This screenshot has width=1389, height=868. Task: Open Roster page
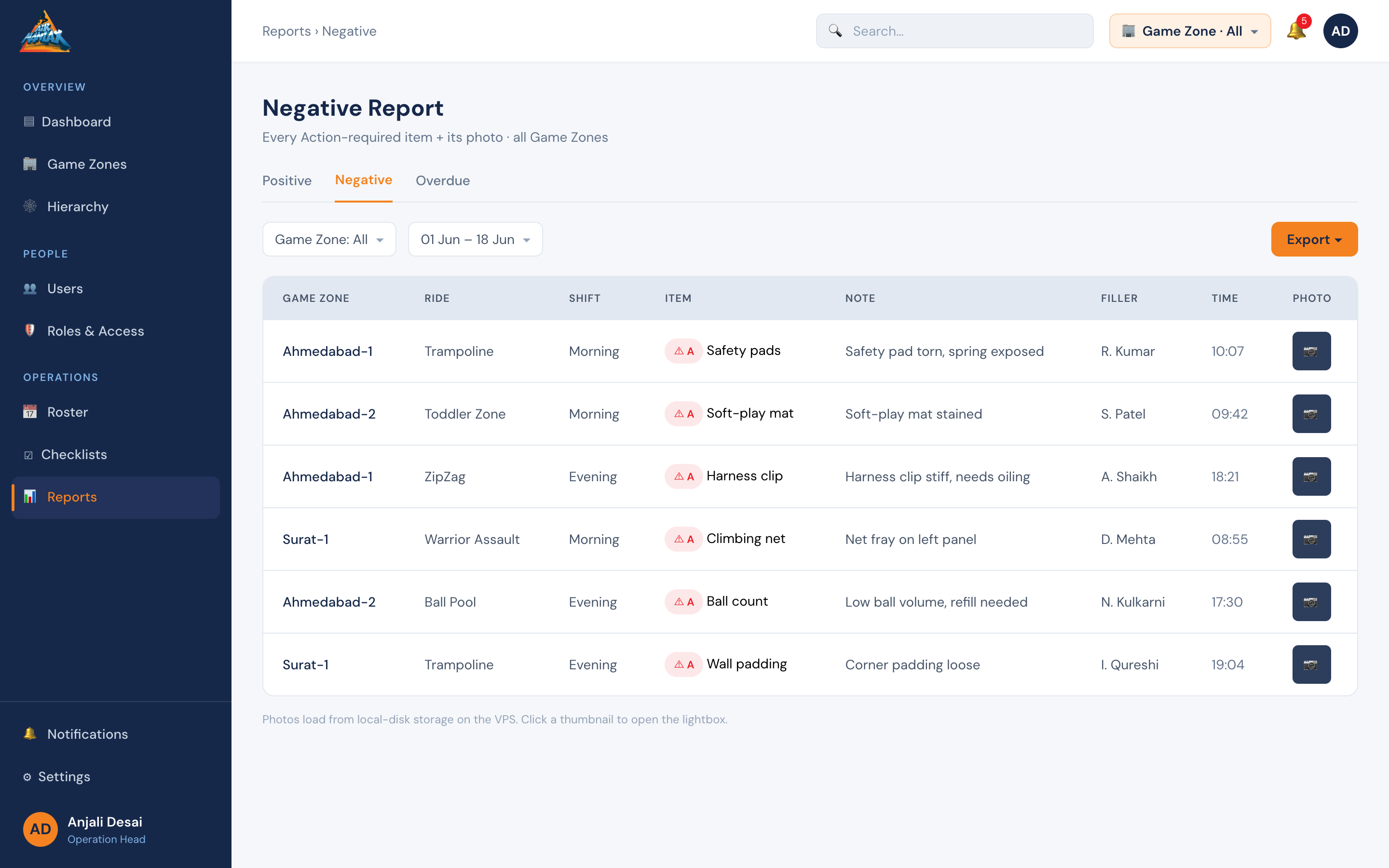115,412
